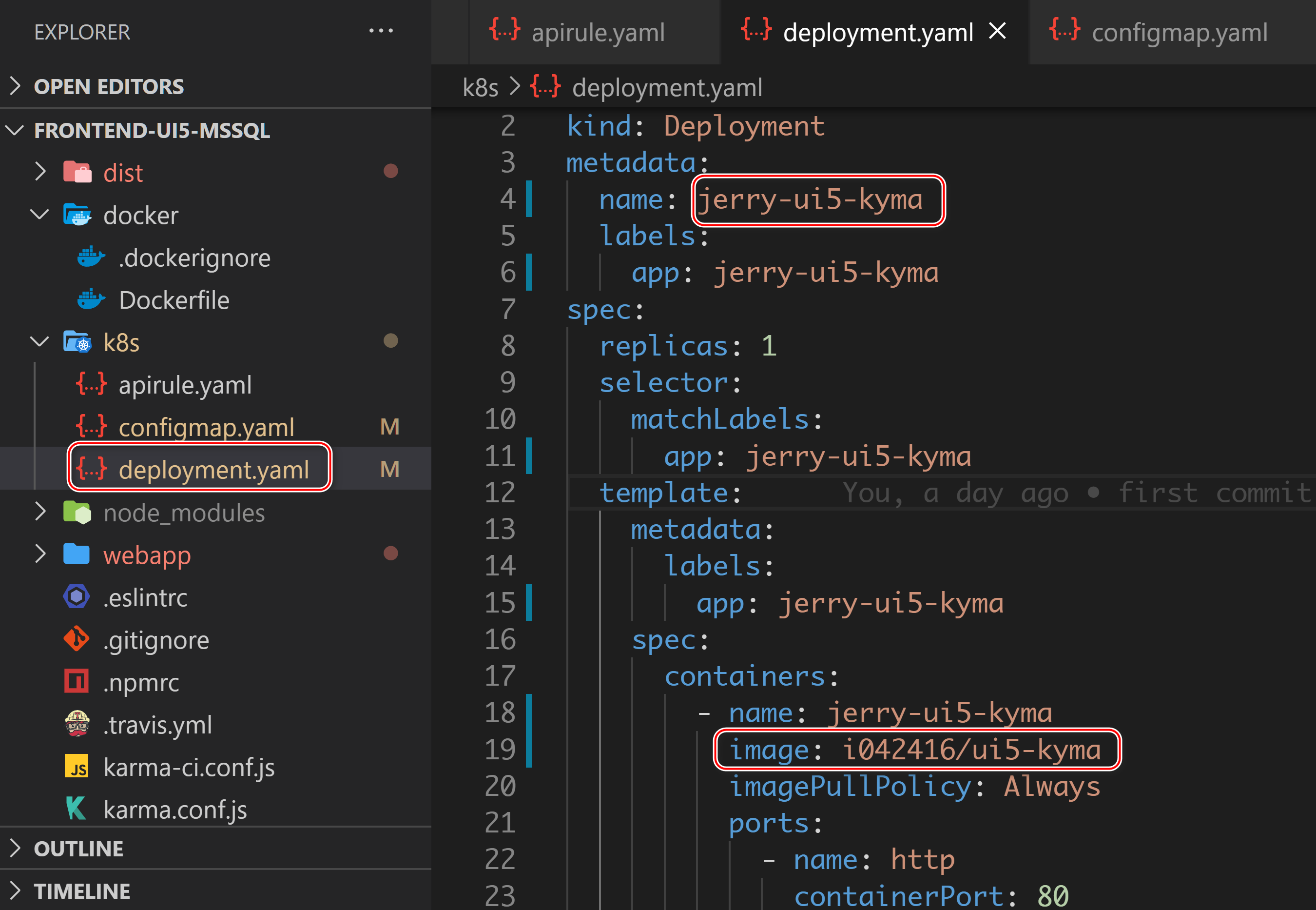Viewport: 1316px width, 910px height.
Task: Click the .gitignore git icon
Action: (77, 639)
